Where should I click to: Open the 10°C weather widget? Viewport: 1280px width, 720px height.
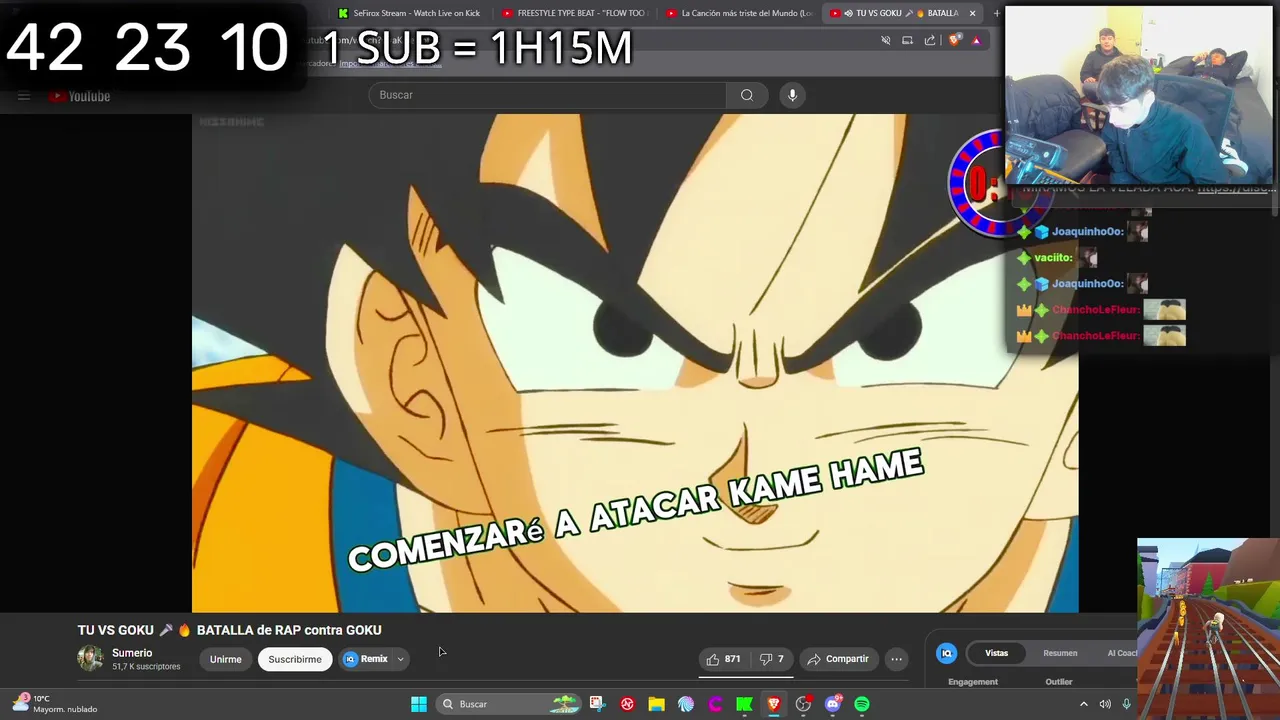[x=55, y=703]
